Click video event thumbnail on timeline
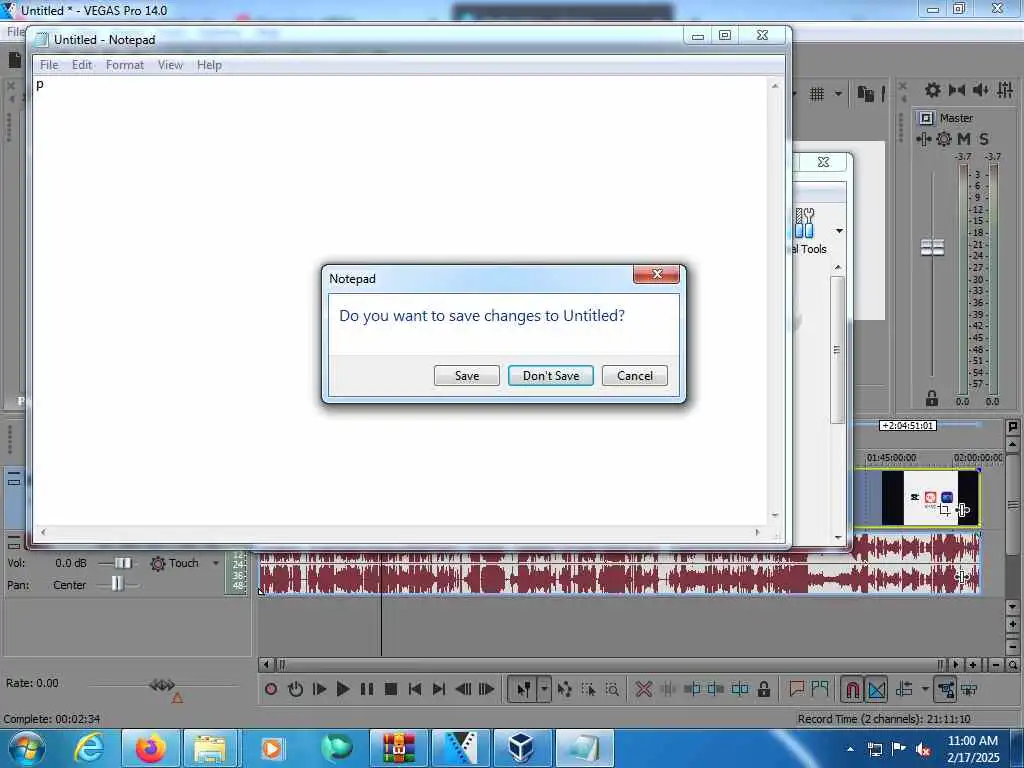 pos(929,498)
